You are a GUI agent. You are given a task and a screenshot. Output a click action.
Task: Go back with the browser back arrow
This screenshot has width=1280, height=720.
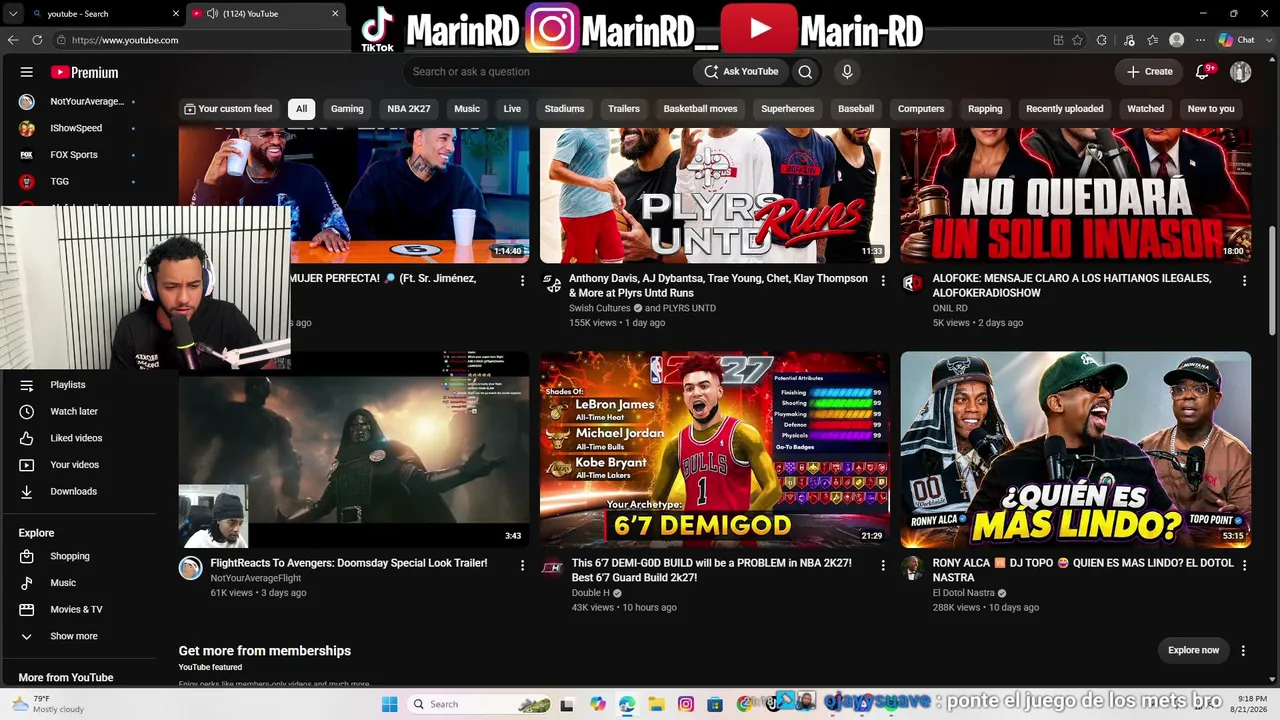(x=13, y=40)
